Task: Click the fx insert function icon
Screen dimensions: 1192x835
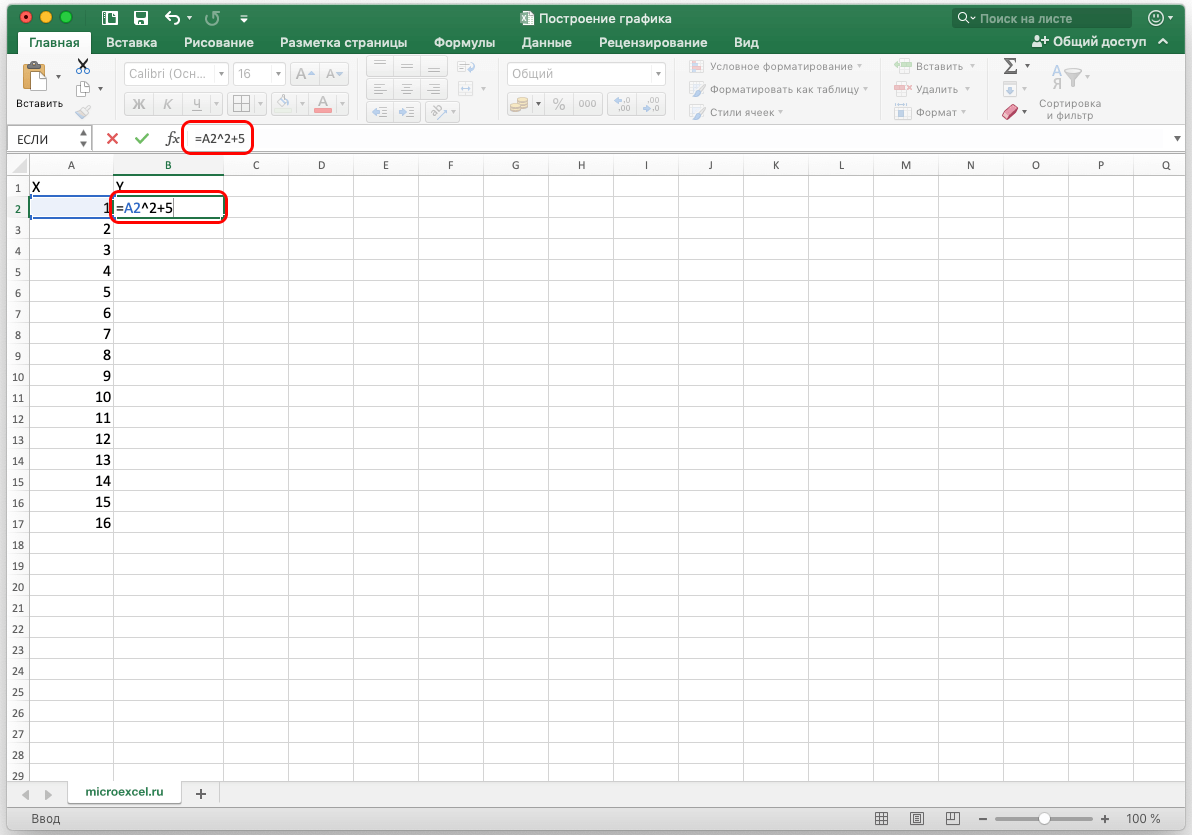Action: click(x=173, y=138)
